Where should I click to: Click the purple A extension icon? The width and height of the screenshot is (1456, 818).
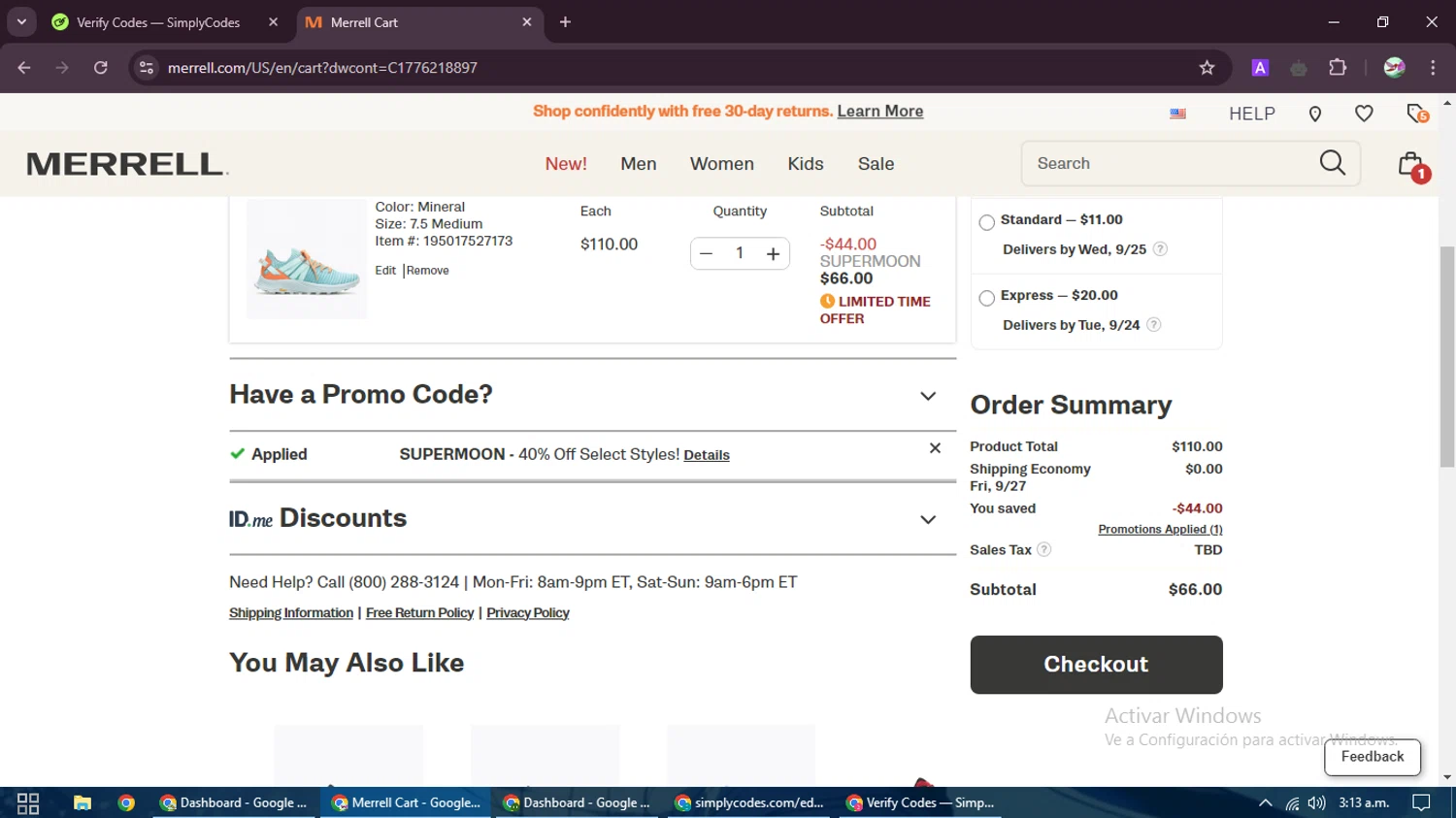1260,68
